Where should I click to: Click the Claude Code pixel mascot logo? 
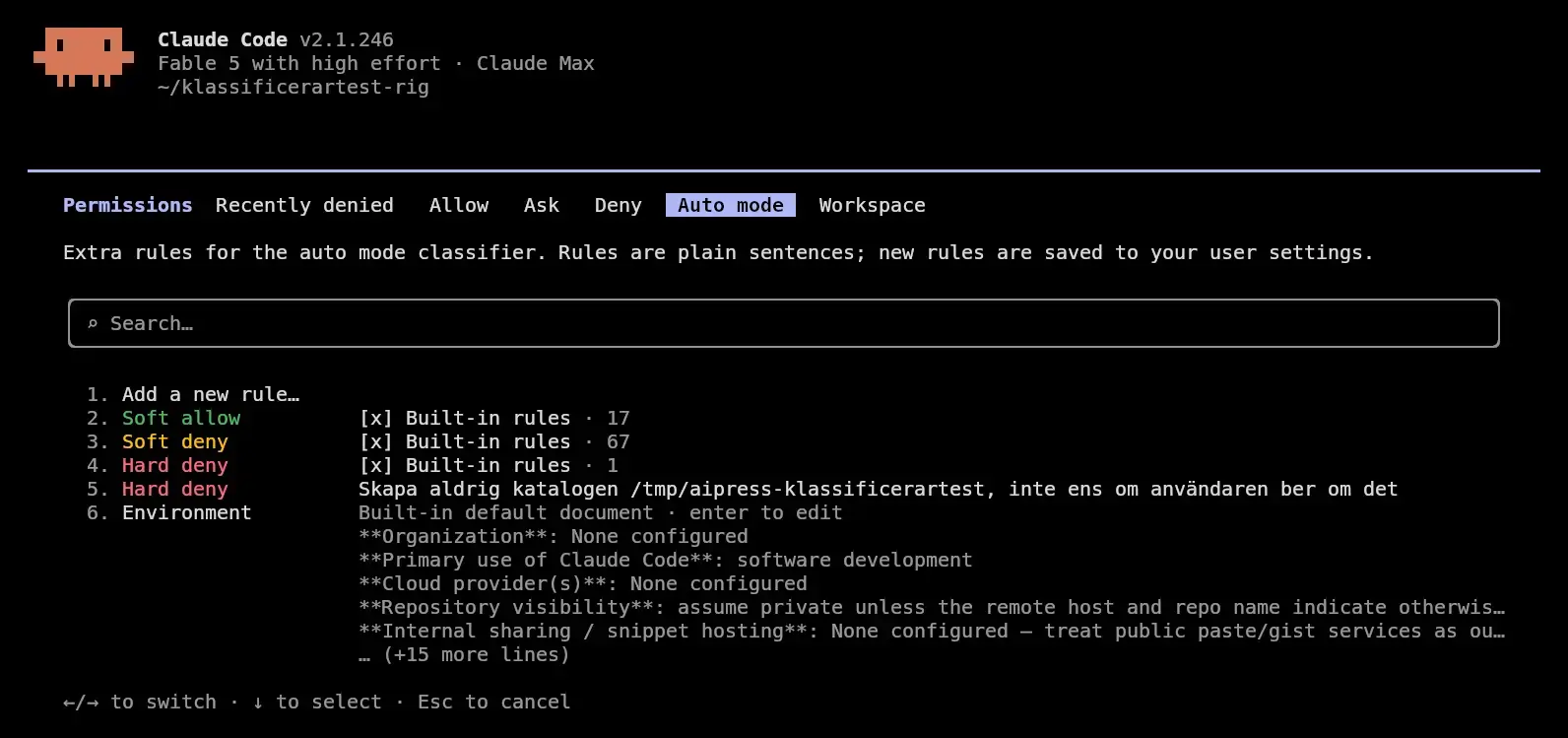pos(84,57)
